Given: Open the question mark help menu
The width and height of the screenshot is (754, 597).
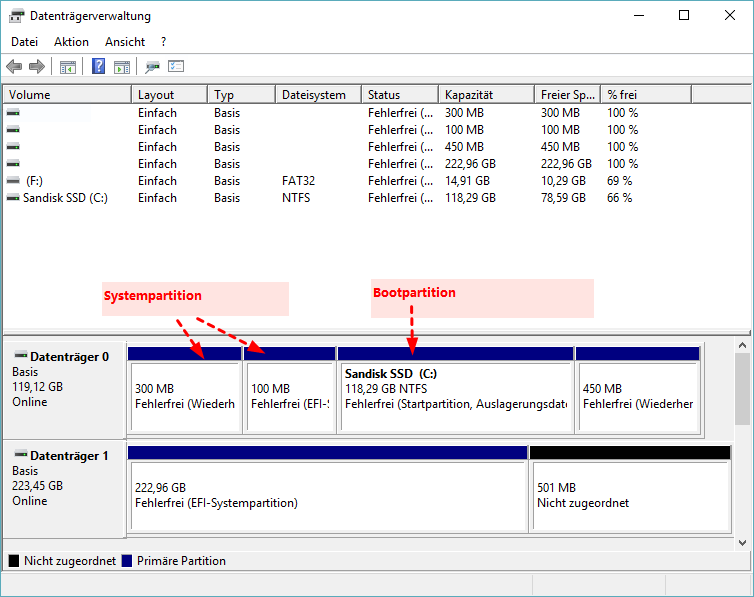Looking at the screenshot, I should pyautogui.click(x=163, y=42).
